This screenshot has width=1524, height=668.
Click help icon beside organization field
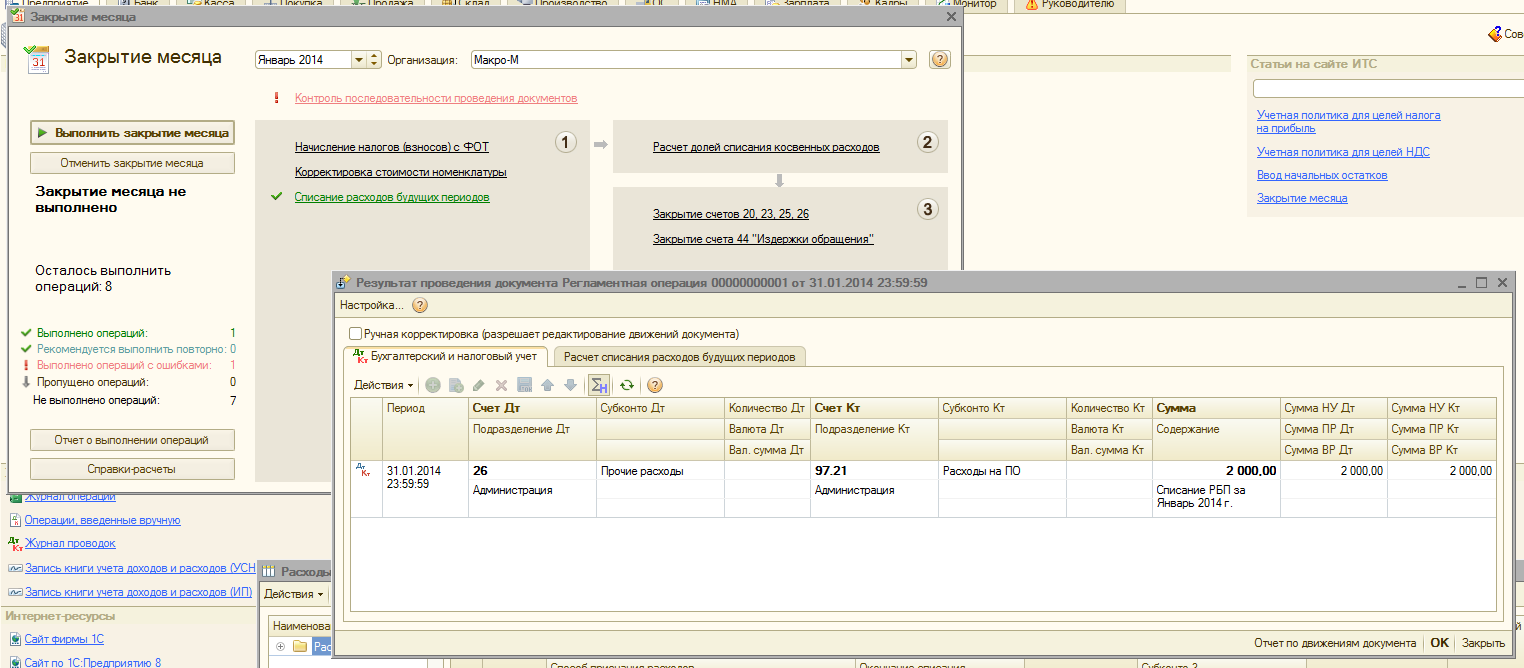tap(939, 60)
